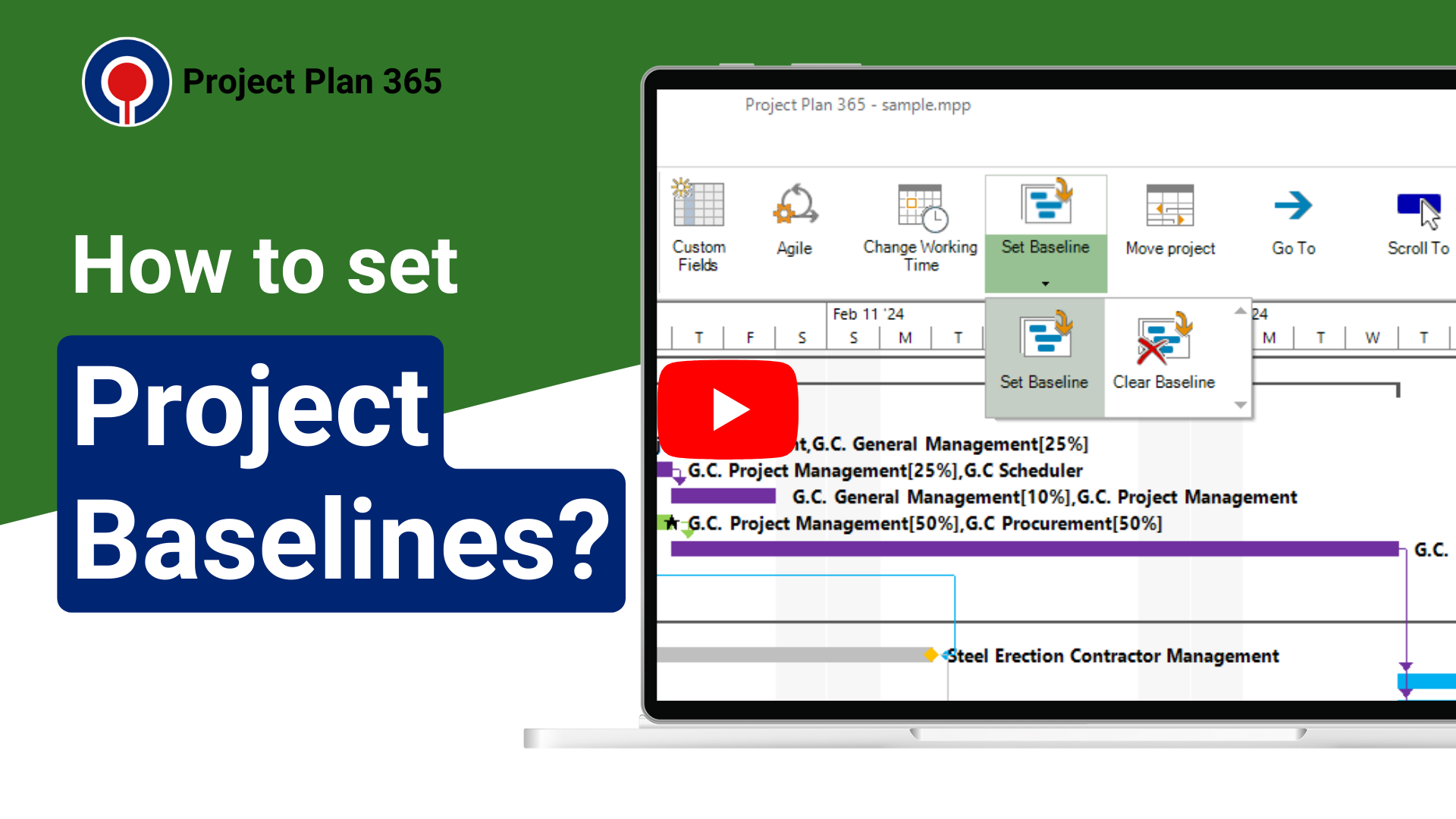This screenshot has height=819, width=1456.
Task: Toggle the Steel Erection Contractor Management task
Action: [931, 655]
